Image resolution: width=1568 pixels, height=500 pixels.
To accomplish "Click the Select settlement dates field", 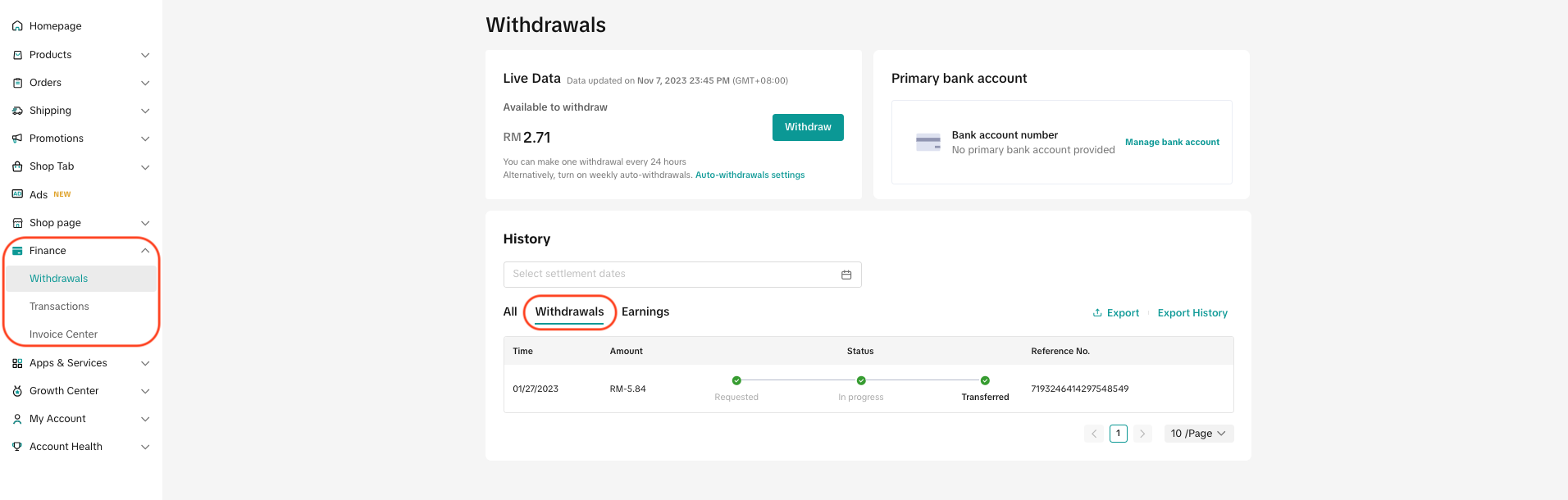I will tap(682, 275).
